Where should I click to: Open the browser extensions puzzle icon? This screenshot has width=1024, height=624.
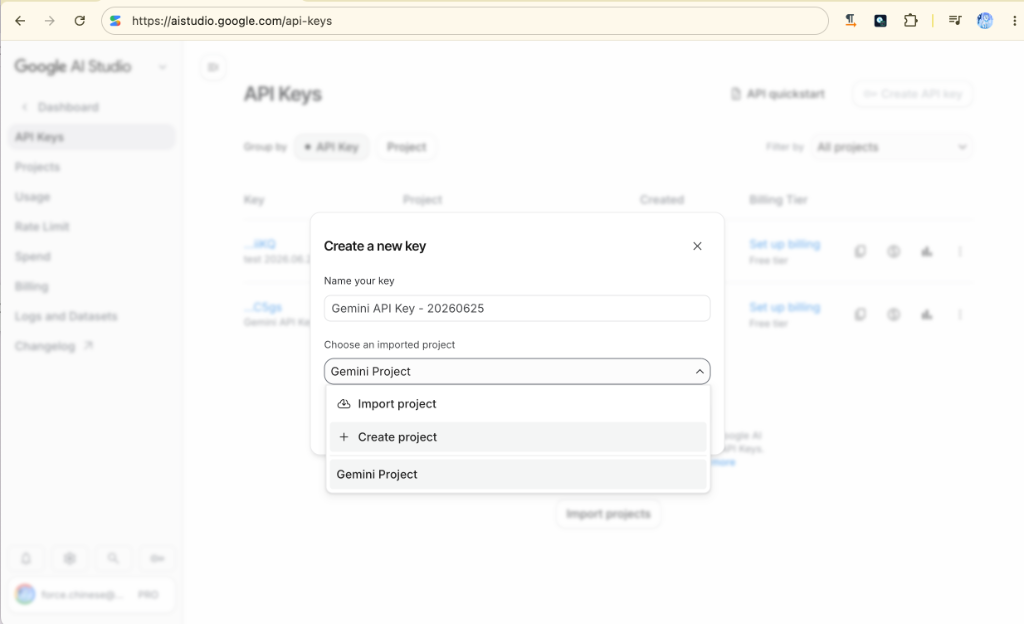point(910,21)
